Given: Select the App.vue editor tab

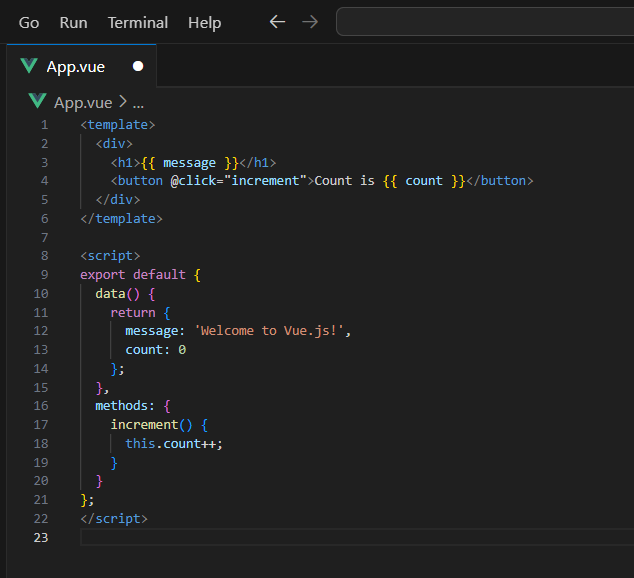Looking at the screenshot, I should pos(82,66).
